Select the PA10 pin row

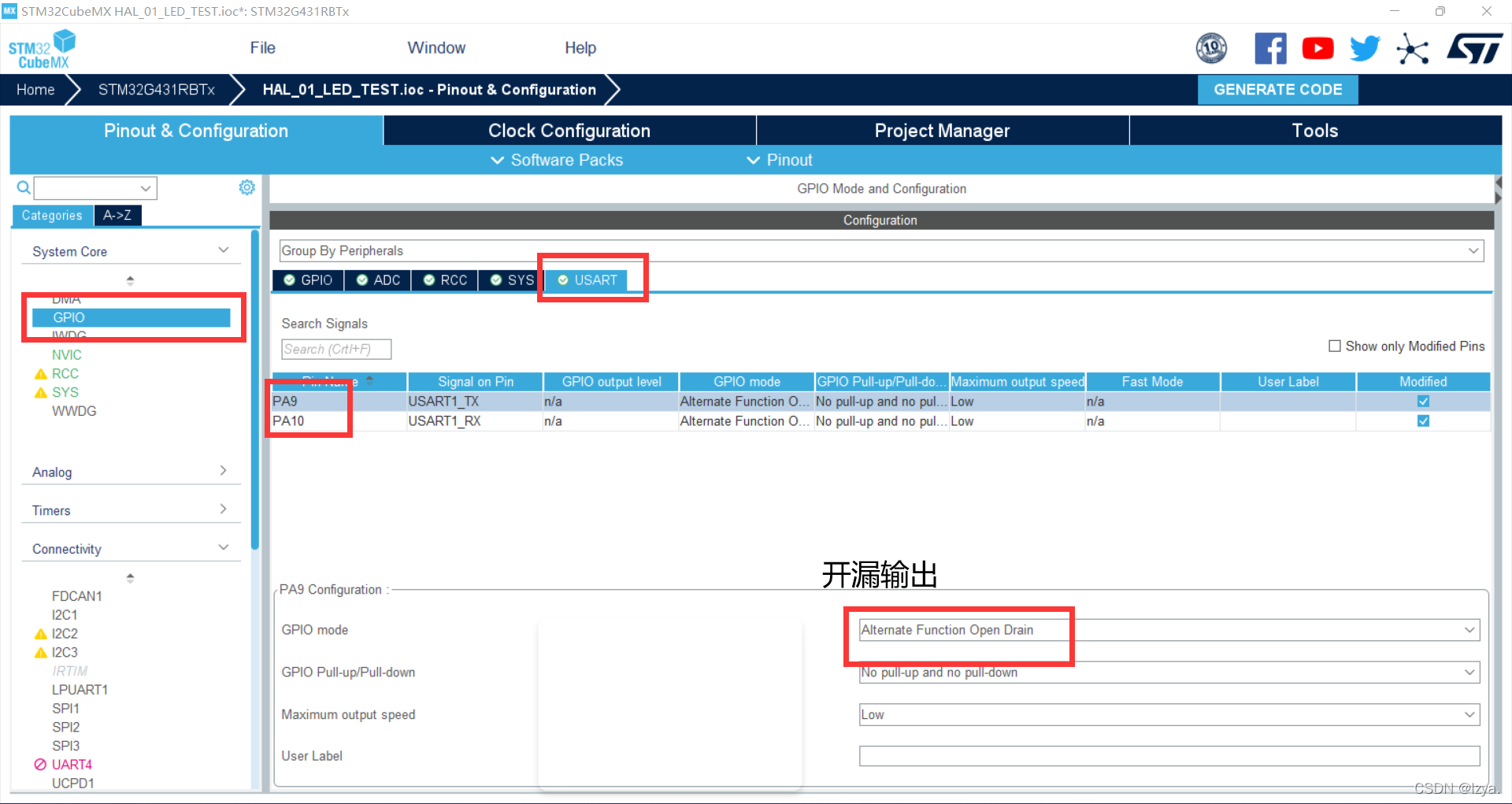tap(881, 421)
